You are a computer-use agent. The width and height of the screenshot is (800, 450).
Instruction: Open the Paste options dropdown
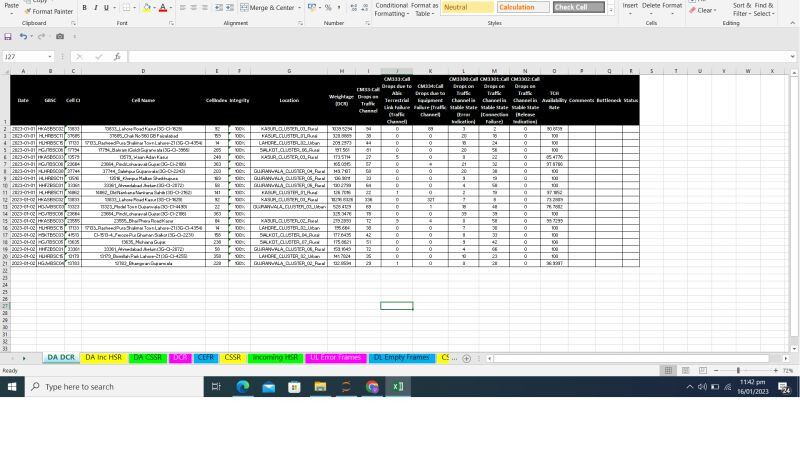11,12
